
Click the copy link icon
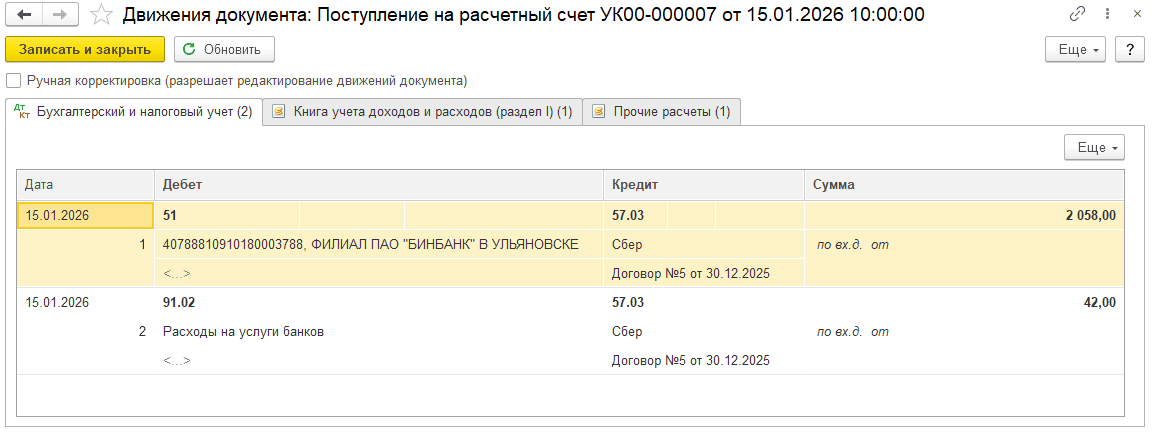(1078, 15)
